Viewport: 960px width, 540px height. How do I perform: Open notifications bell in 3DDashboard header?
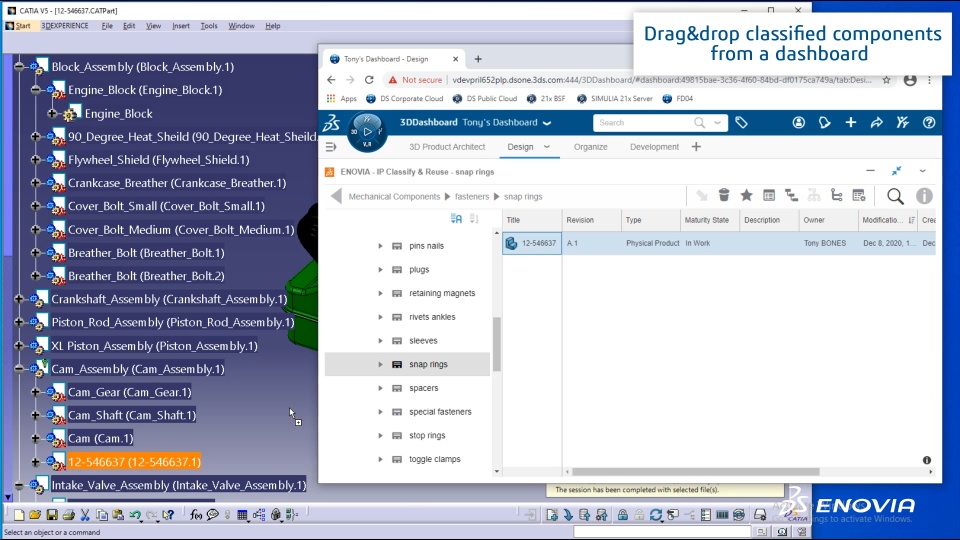[x=825, y=122]
